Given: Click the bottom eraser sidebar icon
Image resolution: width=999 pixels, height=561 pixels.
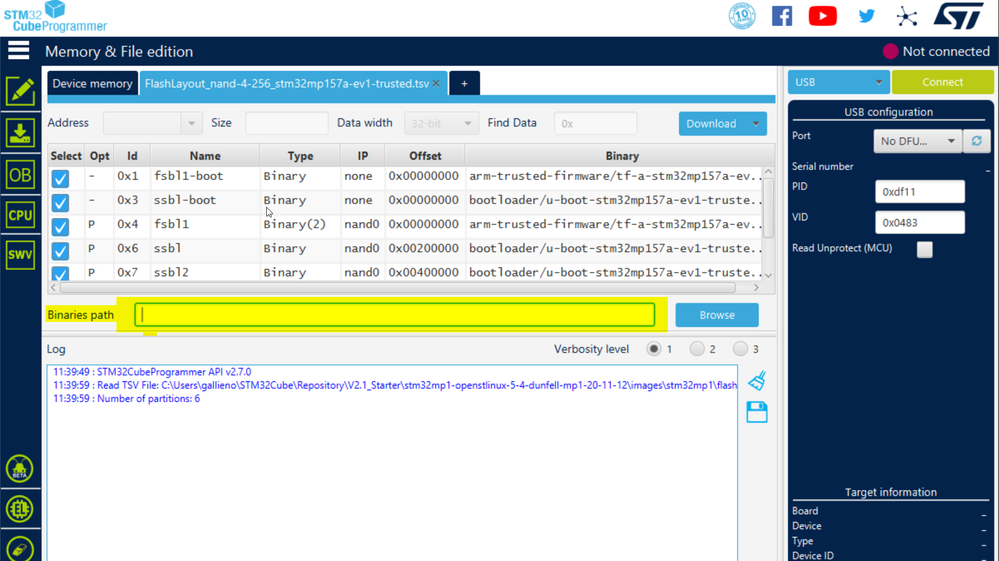Looking at the screenshot, I should pyautogui.click(x=20, y=549).
